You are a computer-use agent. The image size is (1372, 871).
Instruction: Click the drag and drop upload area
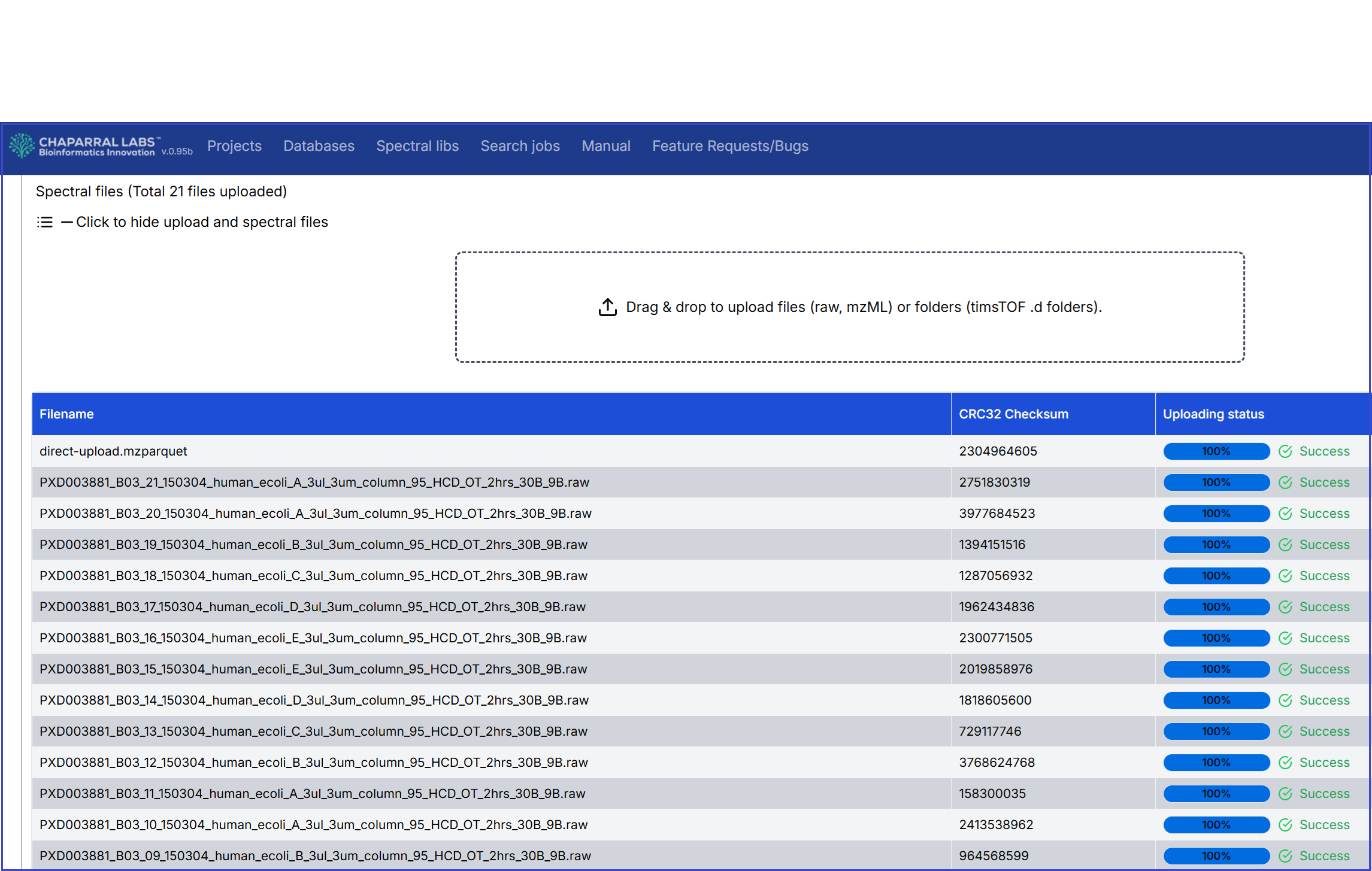click(849, 307)
